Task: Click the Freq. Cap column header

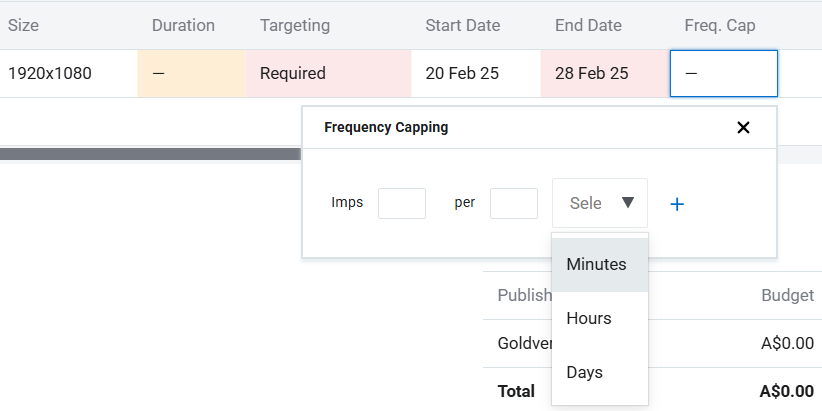Action: coord(722,26)
